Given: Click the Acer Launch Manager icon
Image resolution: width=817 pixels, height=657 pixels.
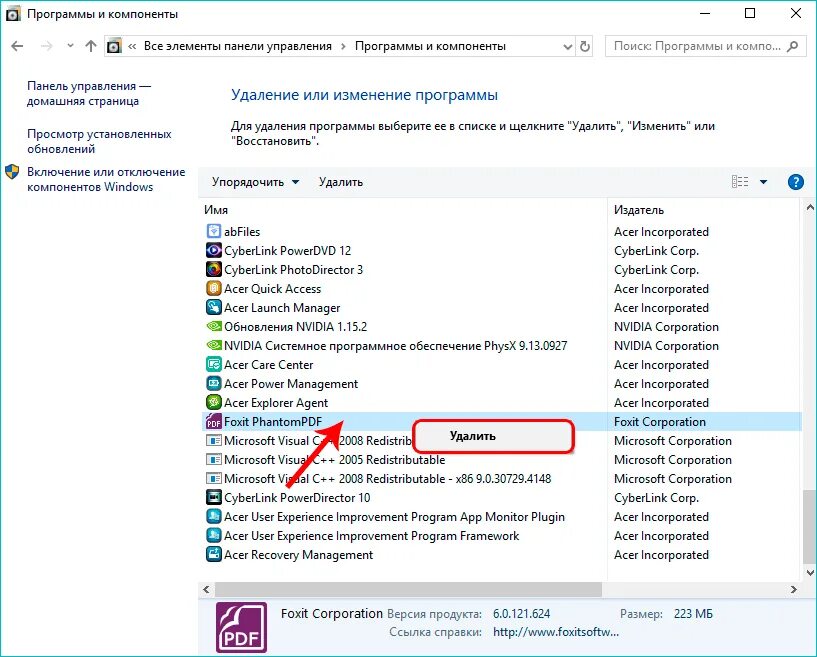Looking at the screenshot, I should (214, 307).
